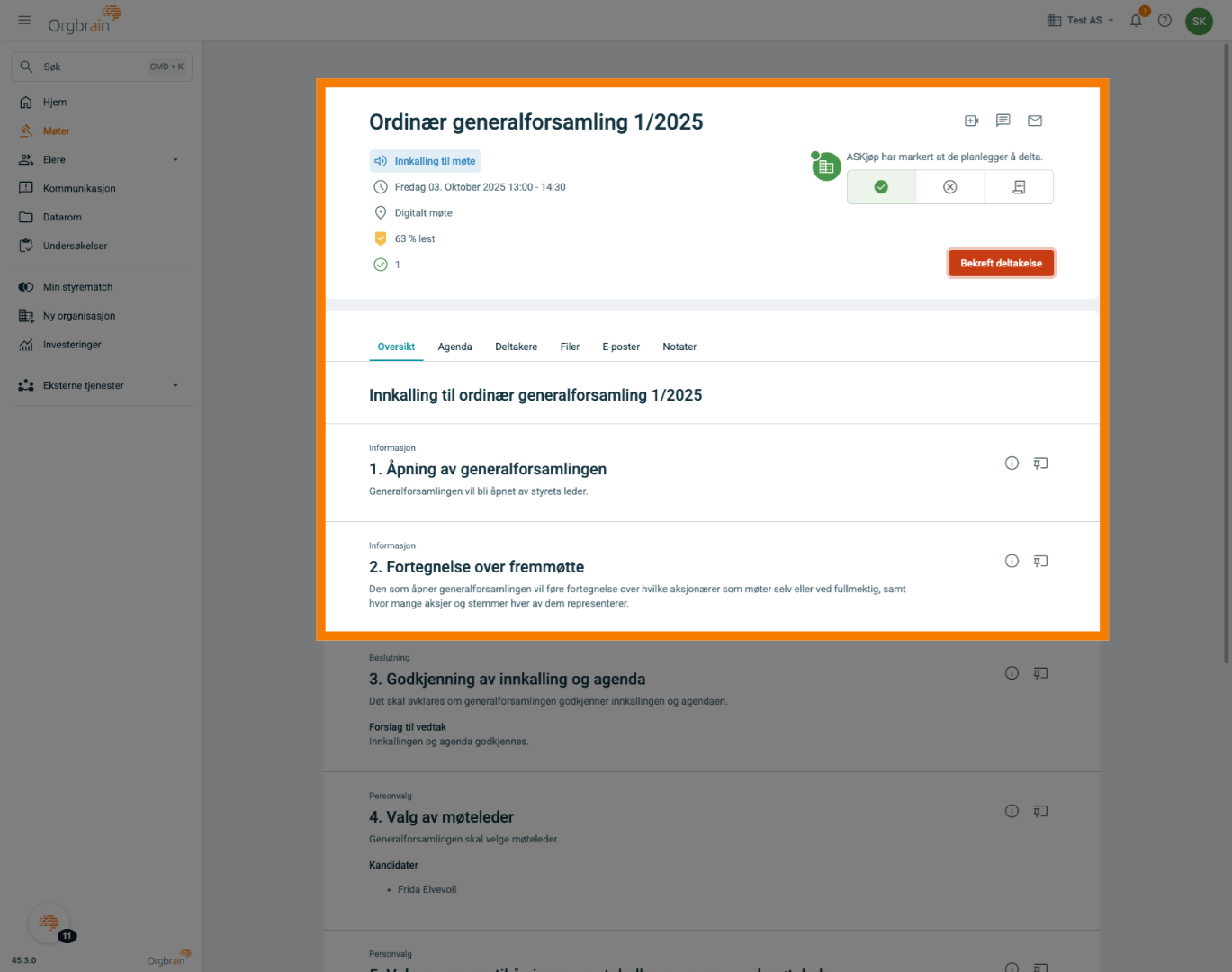Click the Forslag til vedtak label
Image resolution: width=1232 pixels, height=972 pixels.
click(x=408, y=727)
